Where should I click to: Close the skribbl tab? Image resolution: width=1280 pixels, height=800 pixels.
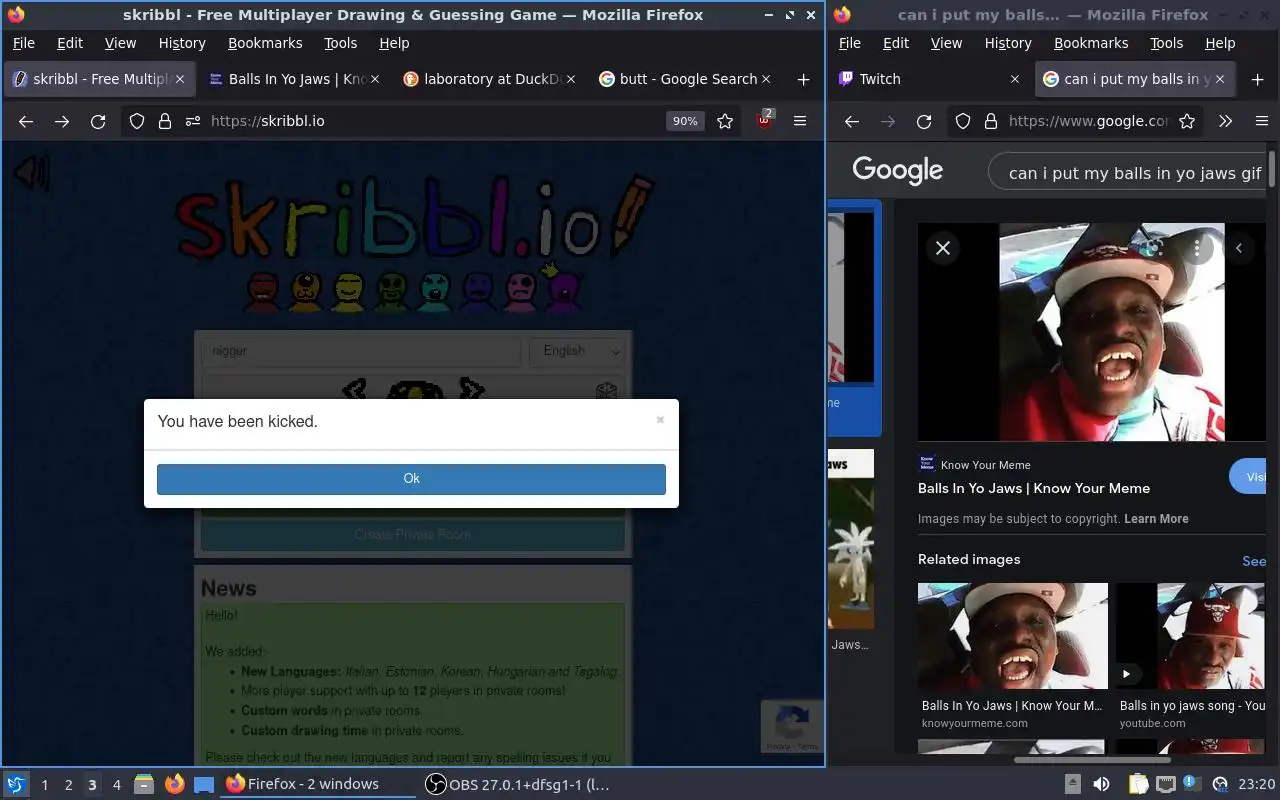181,79
